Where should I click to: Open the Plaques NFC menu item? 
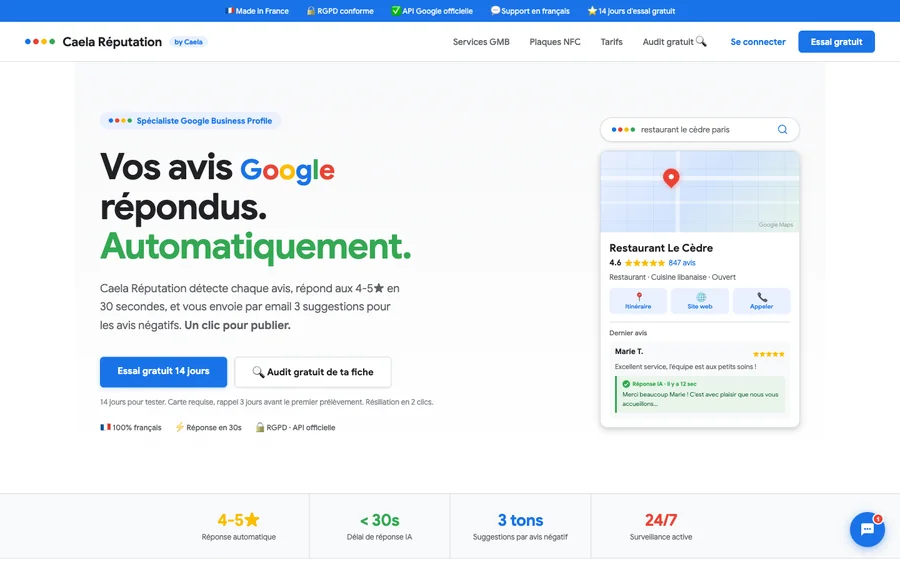pos(554,42)
